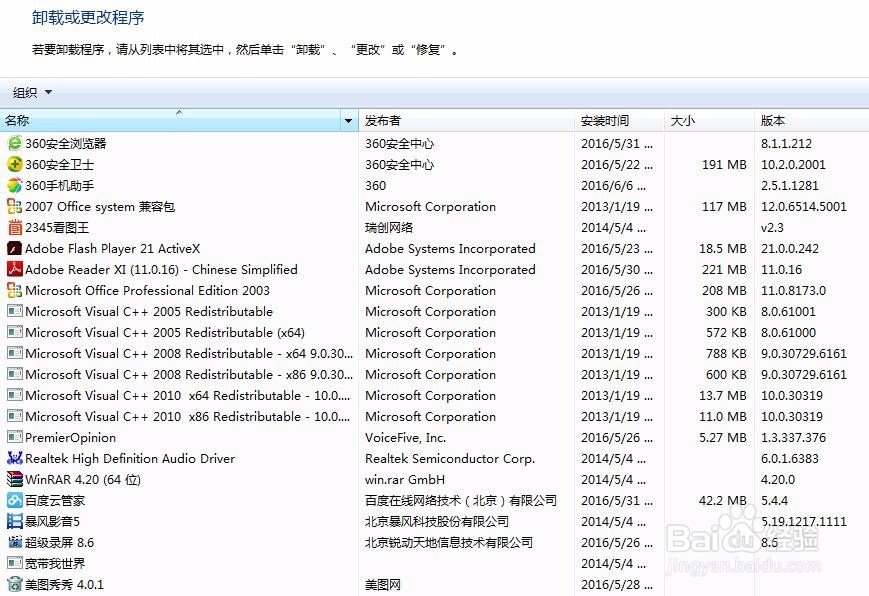Click the PremierOpinion icon
This screenshot has height=596, width=869.
[14, 437]
